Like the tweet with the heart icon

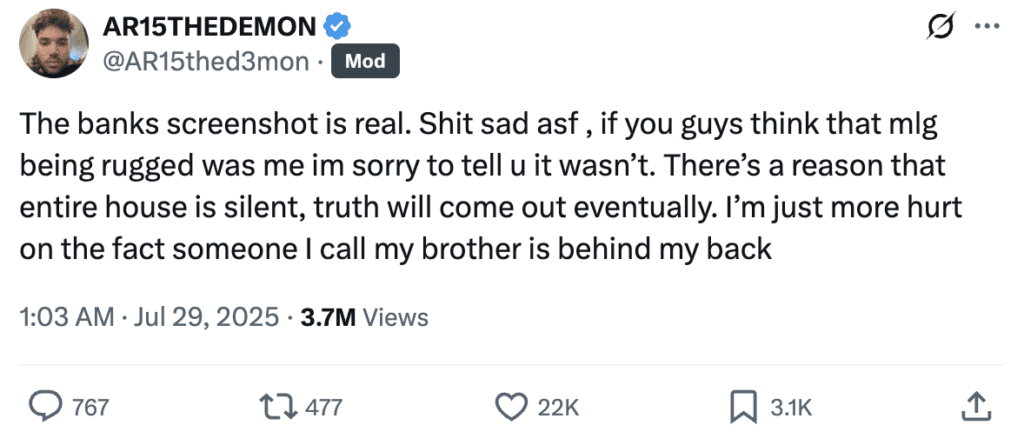(511, 406)
